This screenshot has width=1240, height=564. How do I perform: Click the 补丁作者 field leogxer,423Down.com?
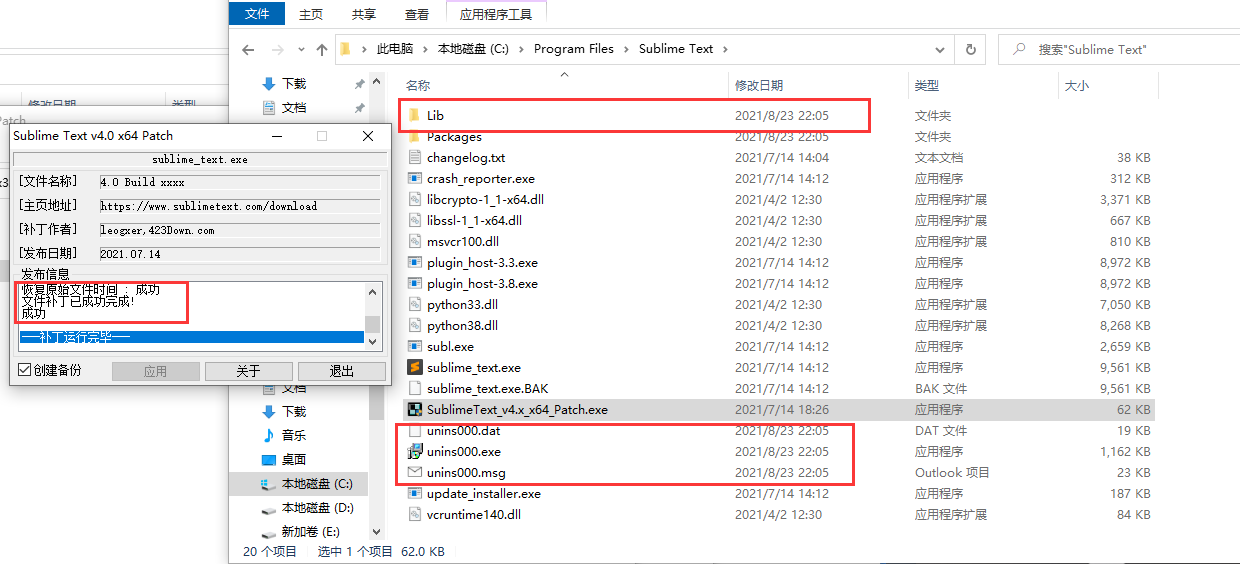(240, 230)
